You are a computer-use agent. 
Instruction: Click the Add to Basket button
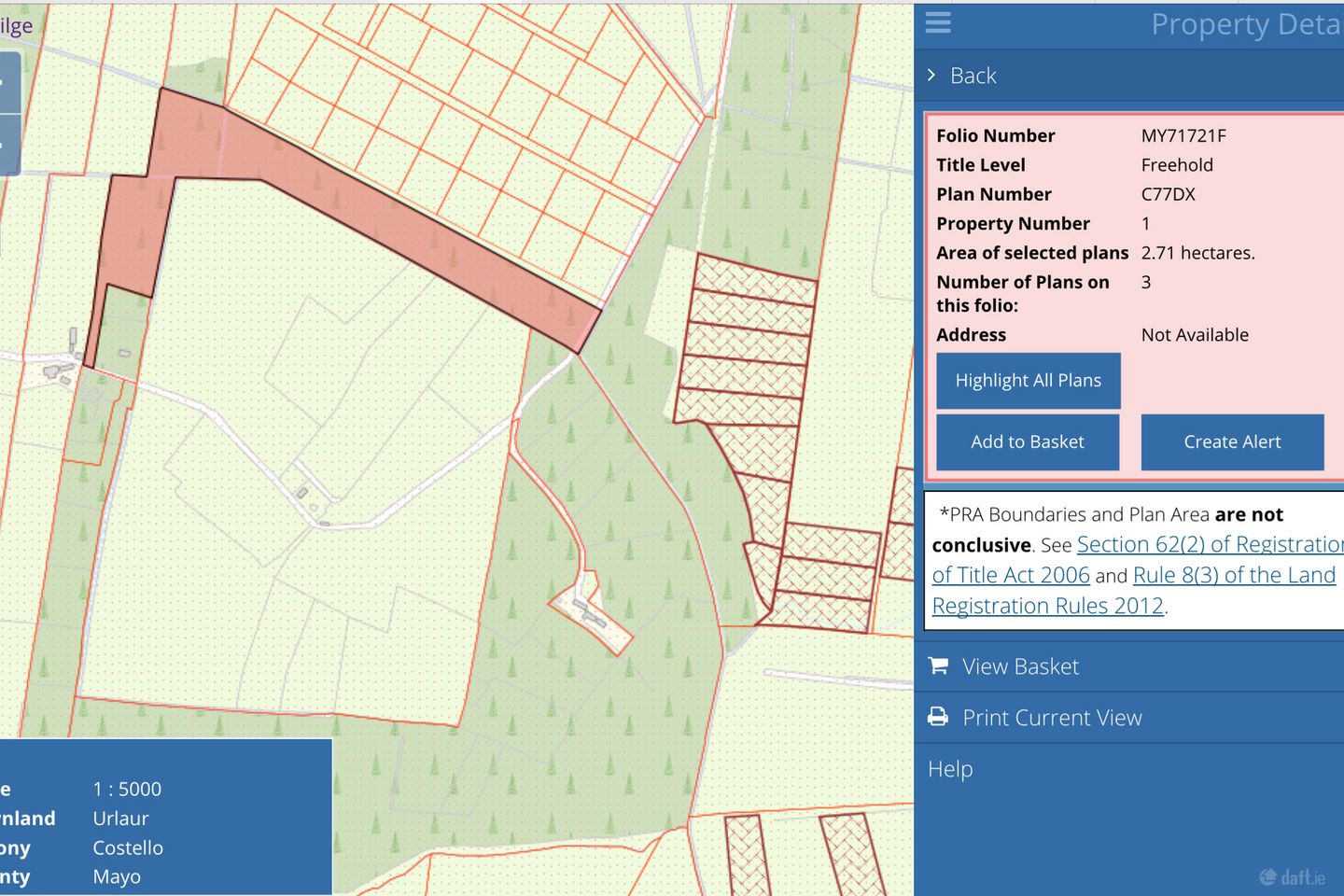[1028, 442]
